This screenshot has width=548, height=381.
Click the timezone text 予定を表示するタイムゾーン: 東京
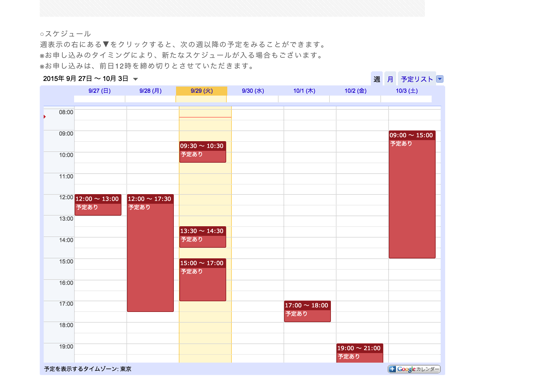(88, 369)
